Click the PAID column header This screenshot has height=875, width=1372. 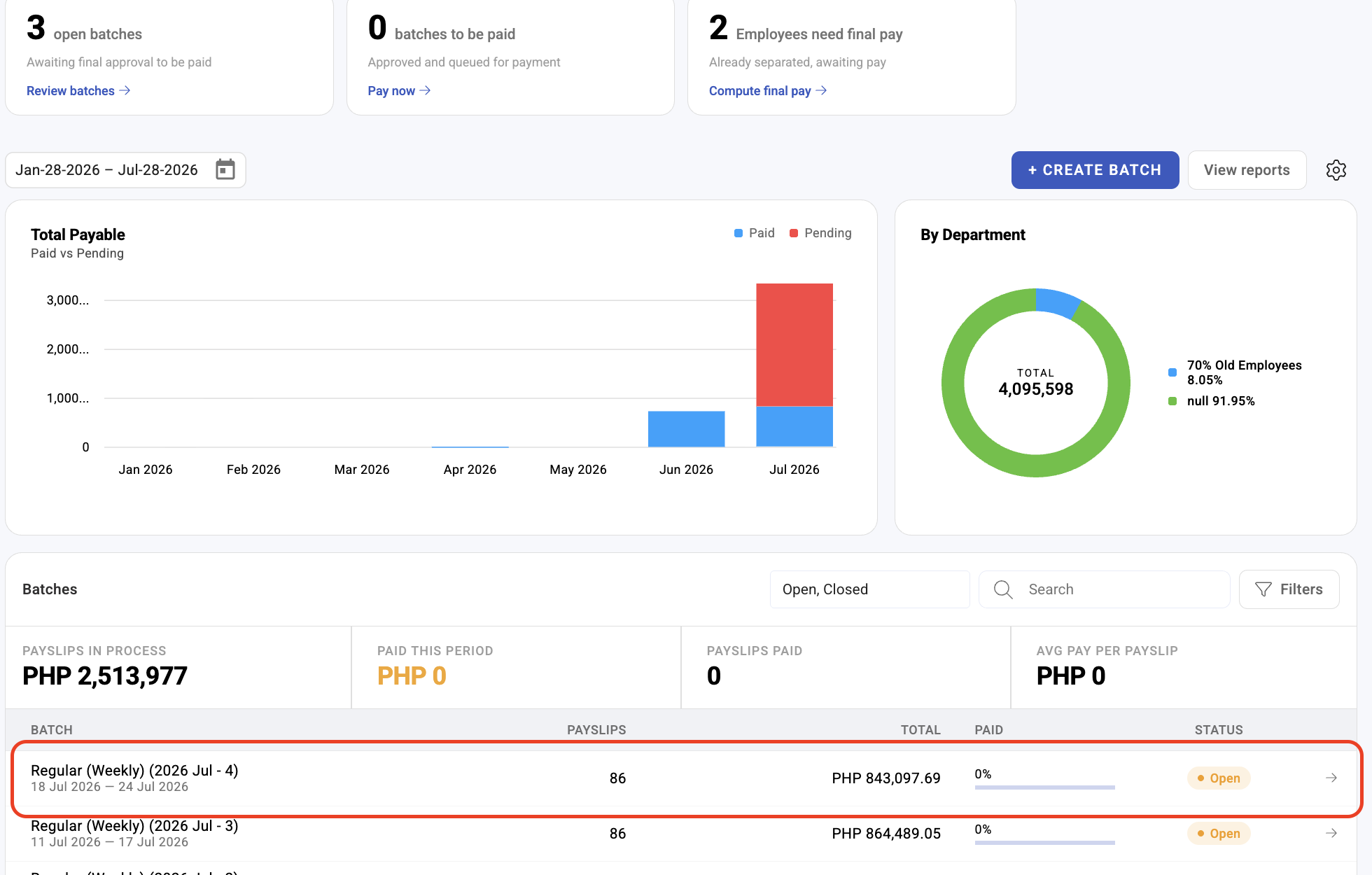coord(988,729)
